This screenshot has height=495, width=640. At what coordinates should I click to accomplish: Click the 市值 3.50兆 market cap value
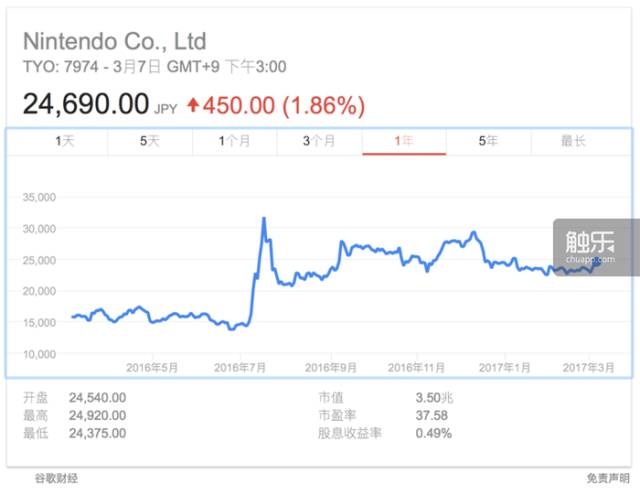[434, 397]
